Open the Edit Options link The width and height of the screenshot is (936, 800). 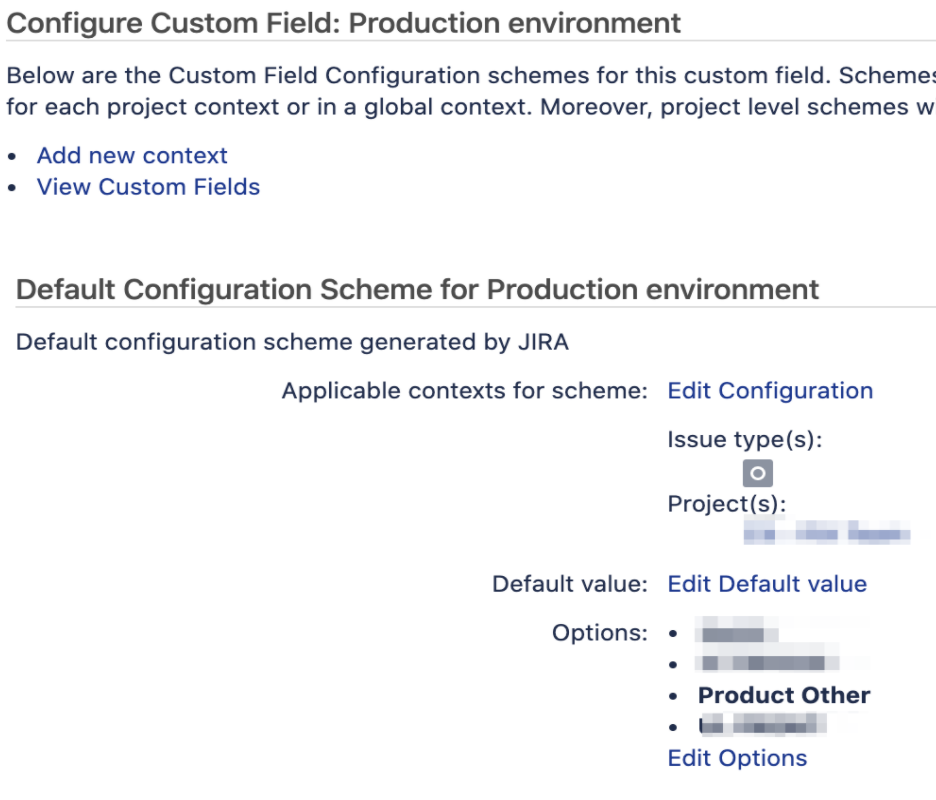(737, 758)
